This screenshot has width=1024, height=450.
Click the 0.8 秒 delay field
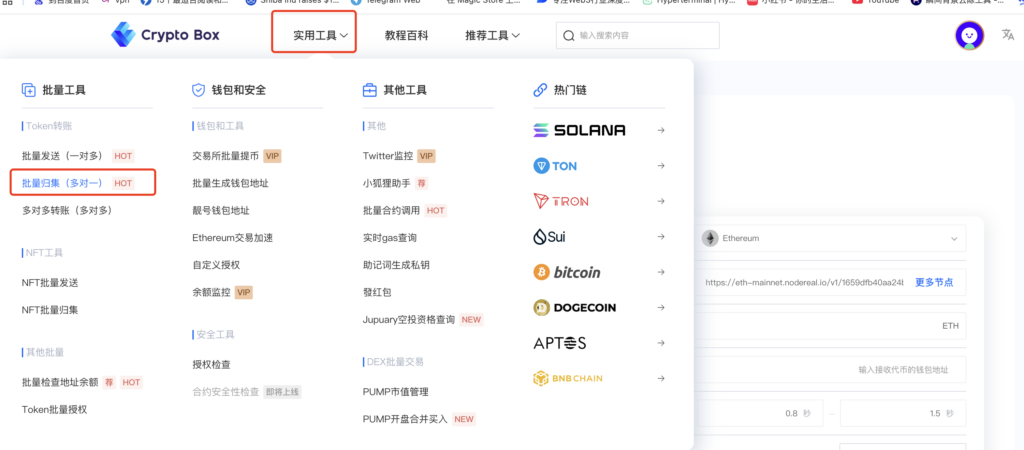coord(760,413)
